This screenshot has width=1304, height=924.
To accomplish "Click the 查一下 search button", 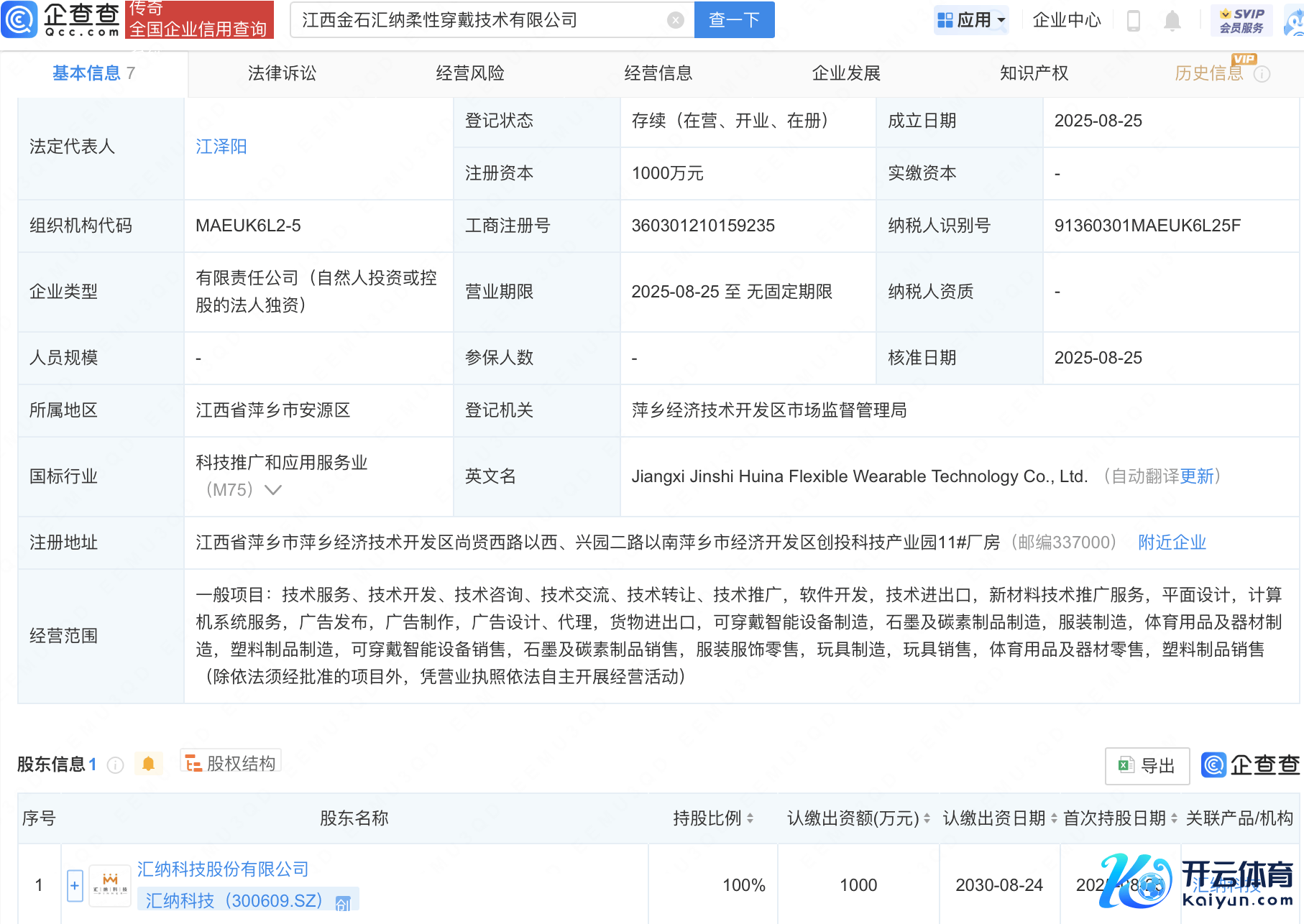I will [x=734, y=20].
